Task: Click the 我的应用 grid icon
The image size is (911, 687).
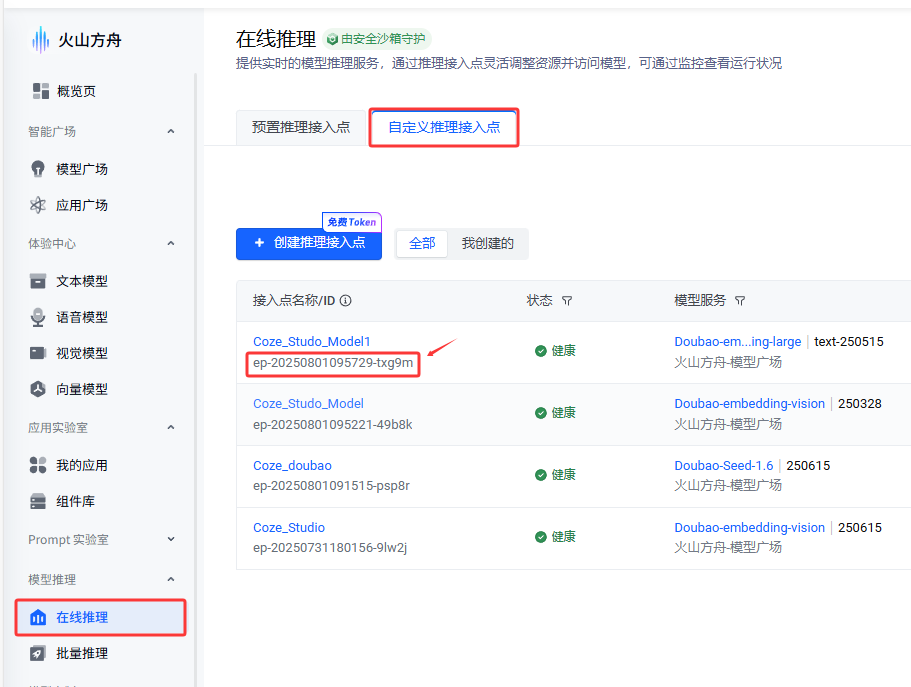Action: point(38,465)
